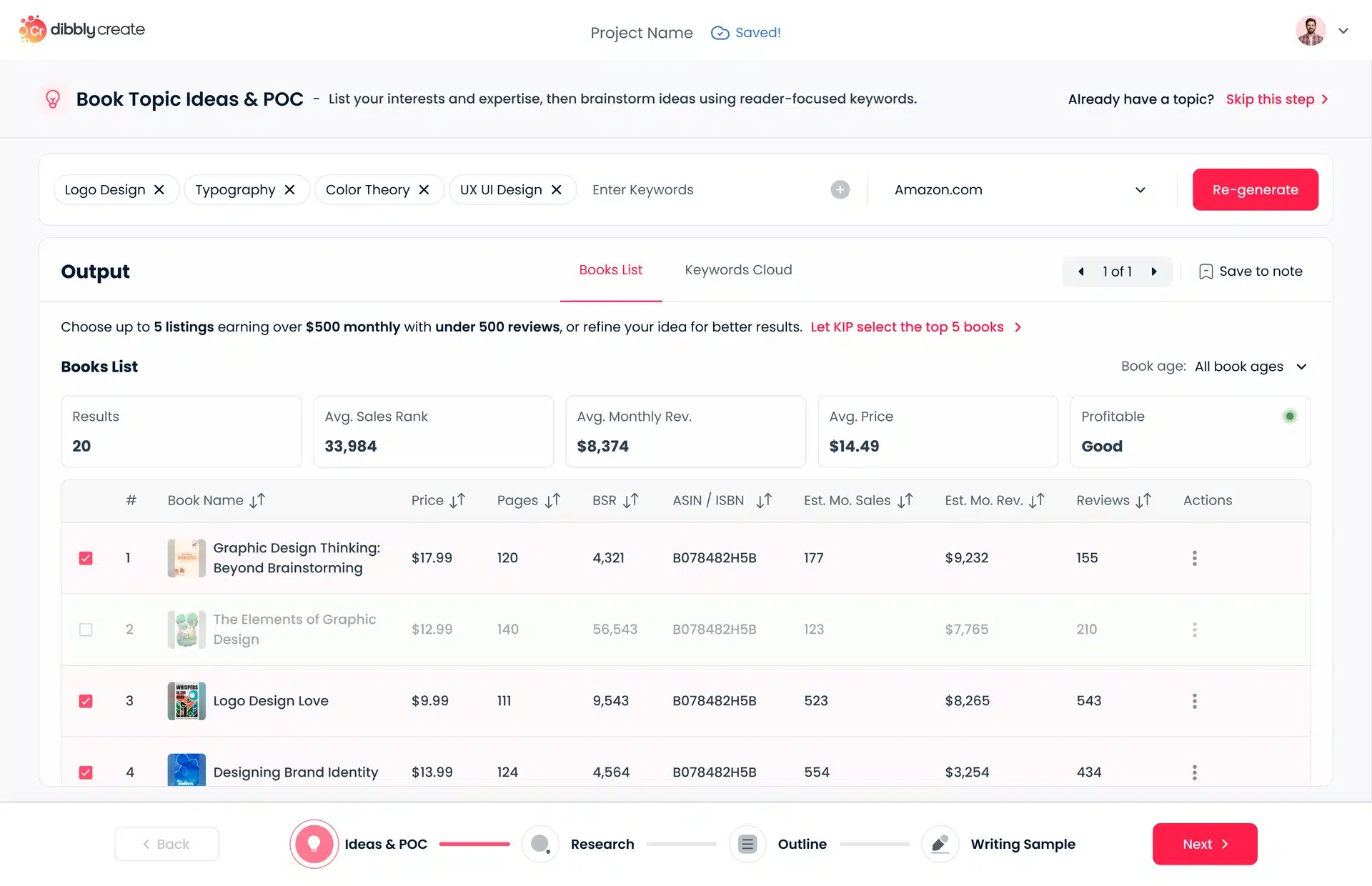Click the Project Name title
The width and height of the screenshot is (1372, 886).
642,33
